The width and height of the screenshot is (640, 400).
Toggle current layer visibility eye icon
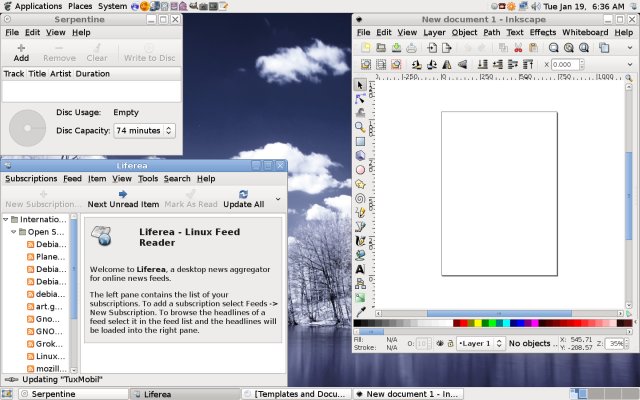coord(439,344)
